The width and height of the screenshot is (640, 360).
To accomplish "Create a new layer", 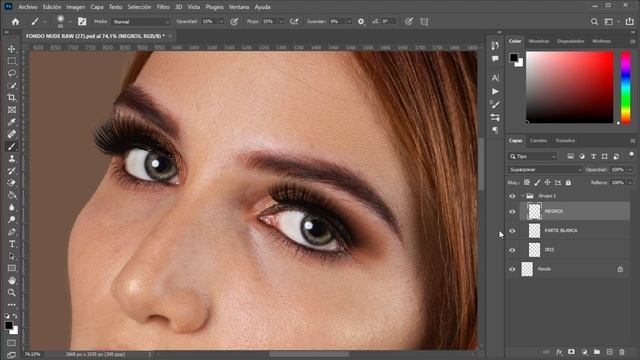I will click(x=609, y=352).
